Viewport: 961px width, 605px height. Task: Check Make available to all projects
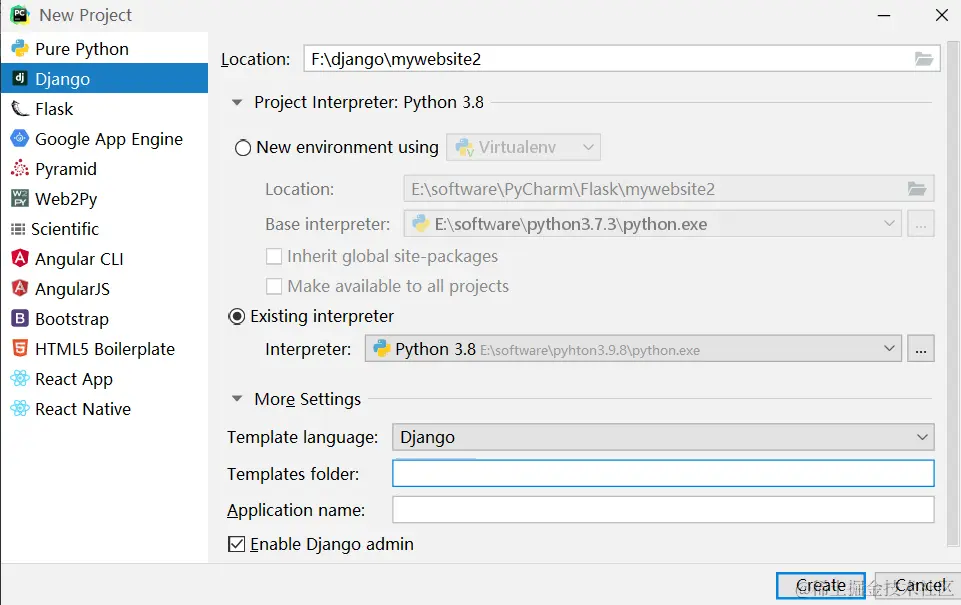click(273, 286)
